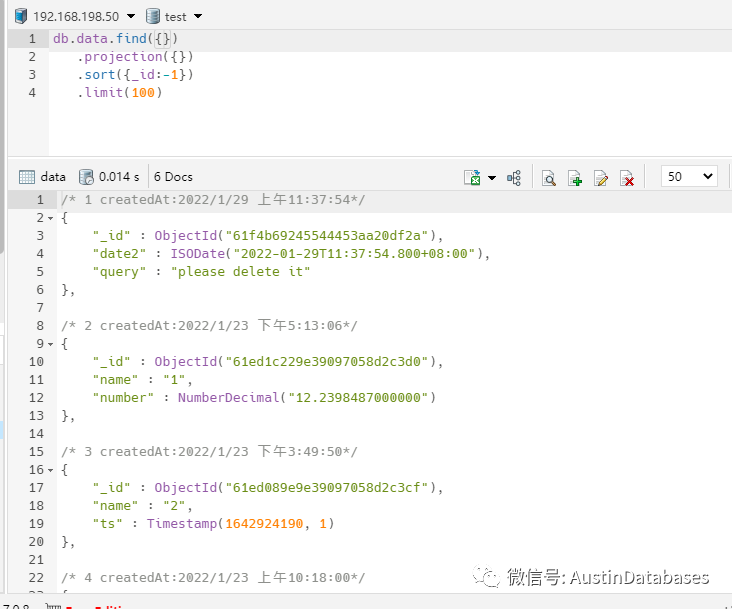Image resolution: width=732 pixels, height=609 pixels.
Task: Collapse the third document at line 16
Action: [50, 470]
